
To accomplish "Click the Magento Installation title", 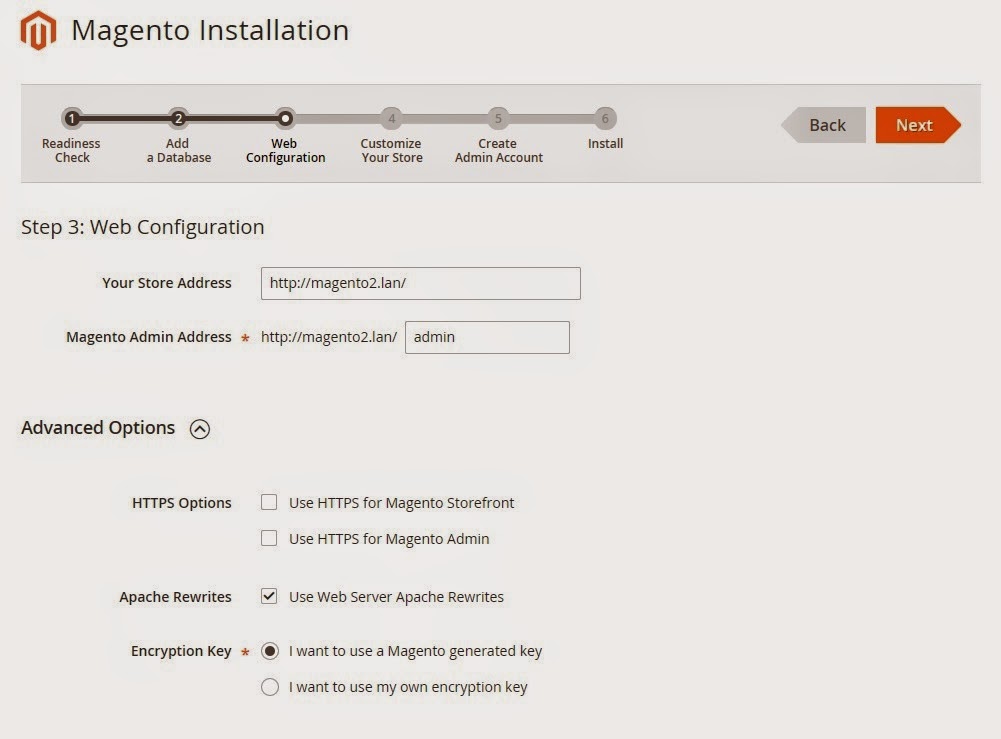I will (210, 30).
